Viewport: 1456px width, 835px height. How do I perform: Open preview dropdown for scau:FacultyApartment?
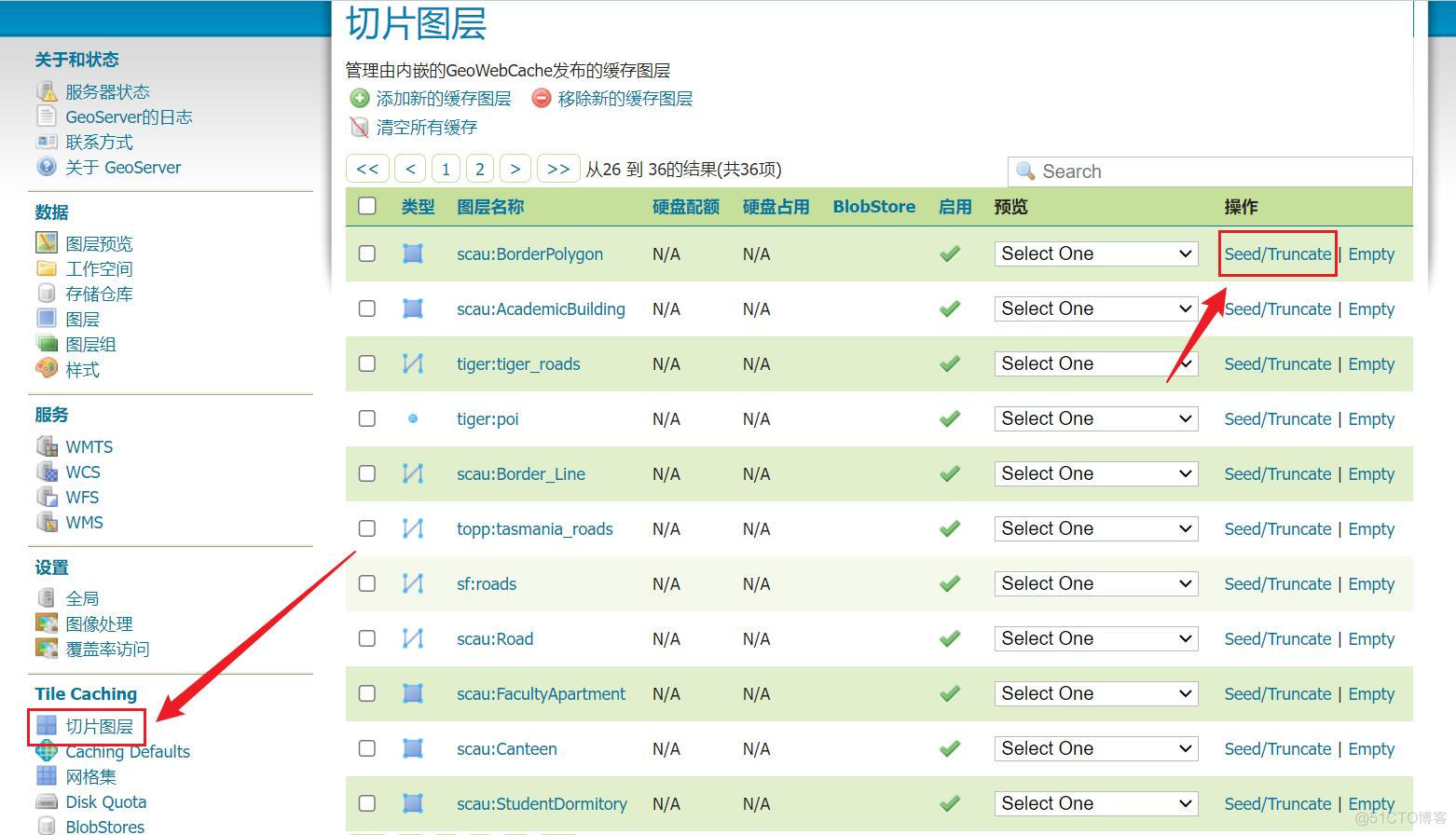pos(1096,693)
